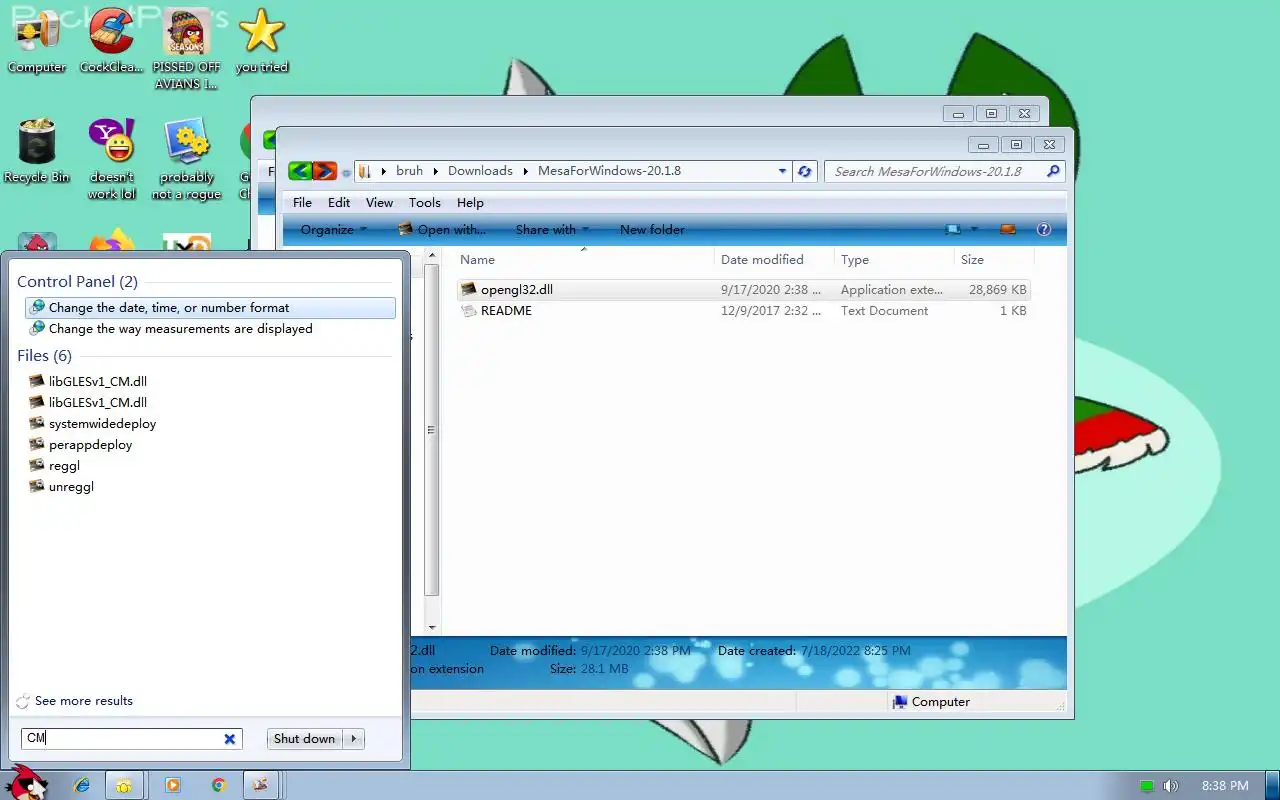The width and height of the screenshot is (1280, 800).
Task: Open 'Change the date, time, or number format'
Action: coord(210,307)
